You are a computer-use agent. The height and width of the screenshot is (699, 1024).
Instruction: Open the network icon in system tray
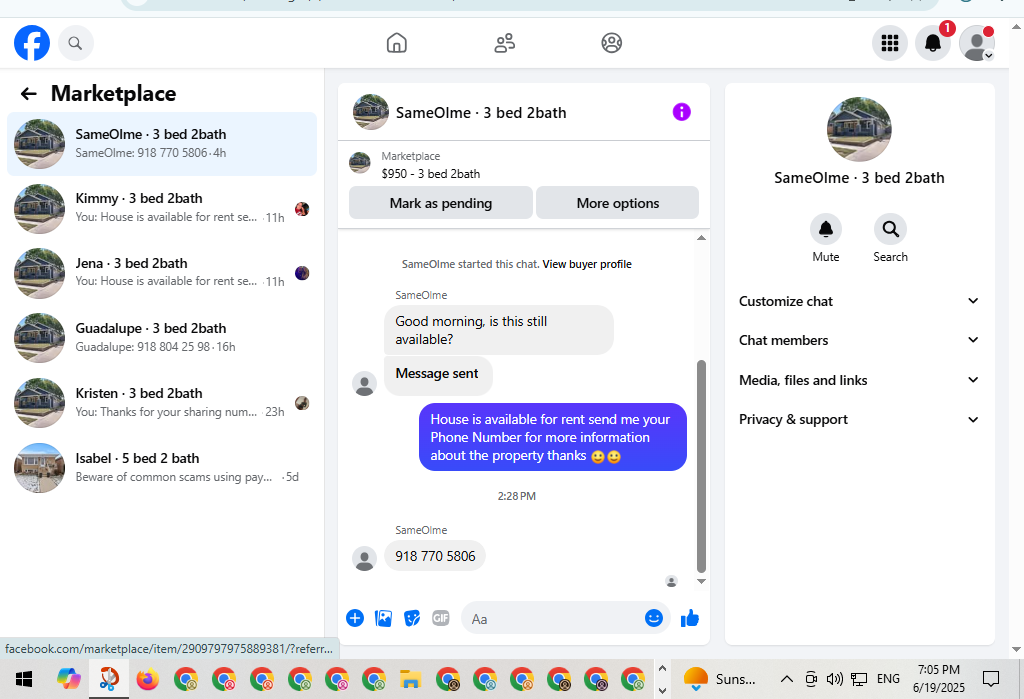(x=859, y=679)
